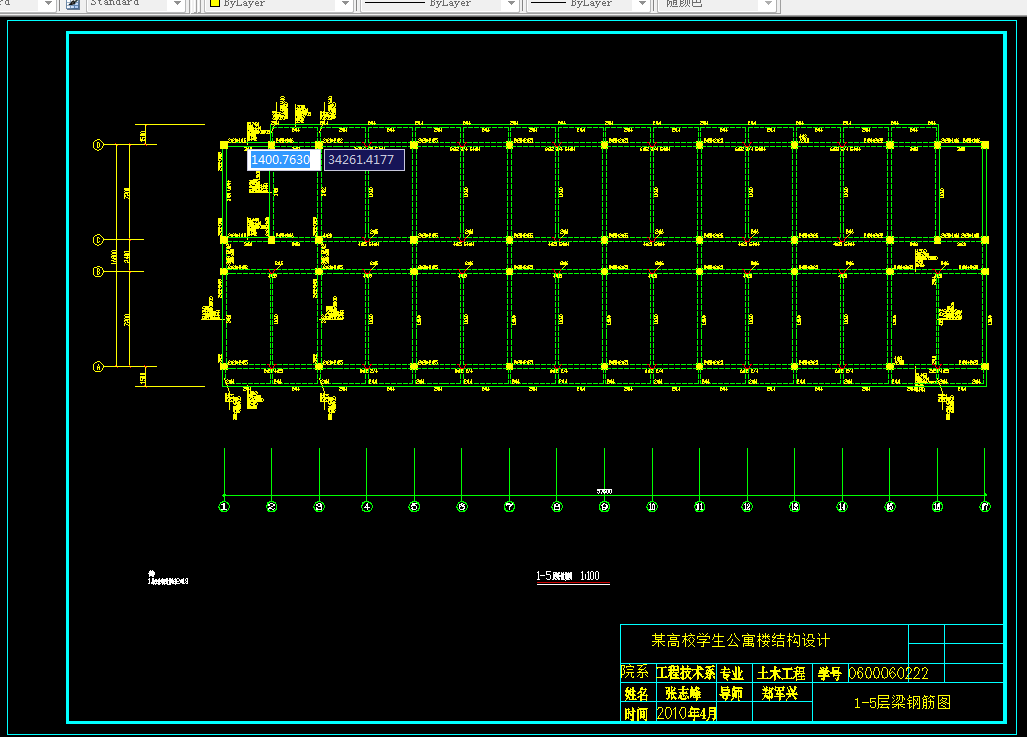Expand the ByLayer lineweight dropdown
The width and height of the screenshot is (1027, 737).
642,4
